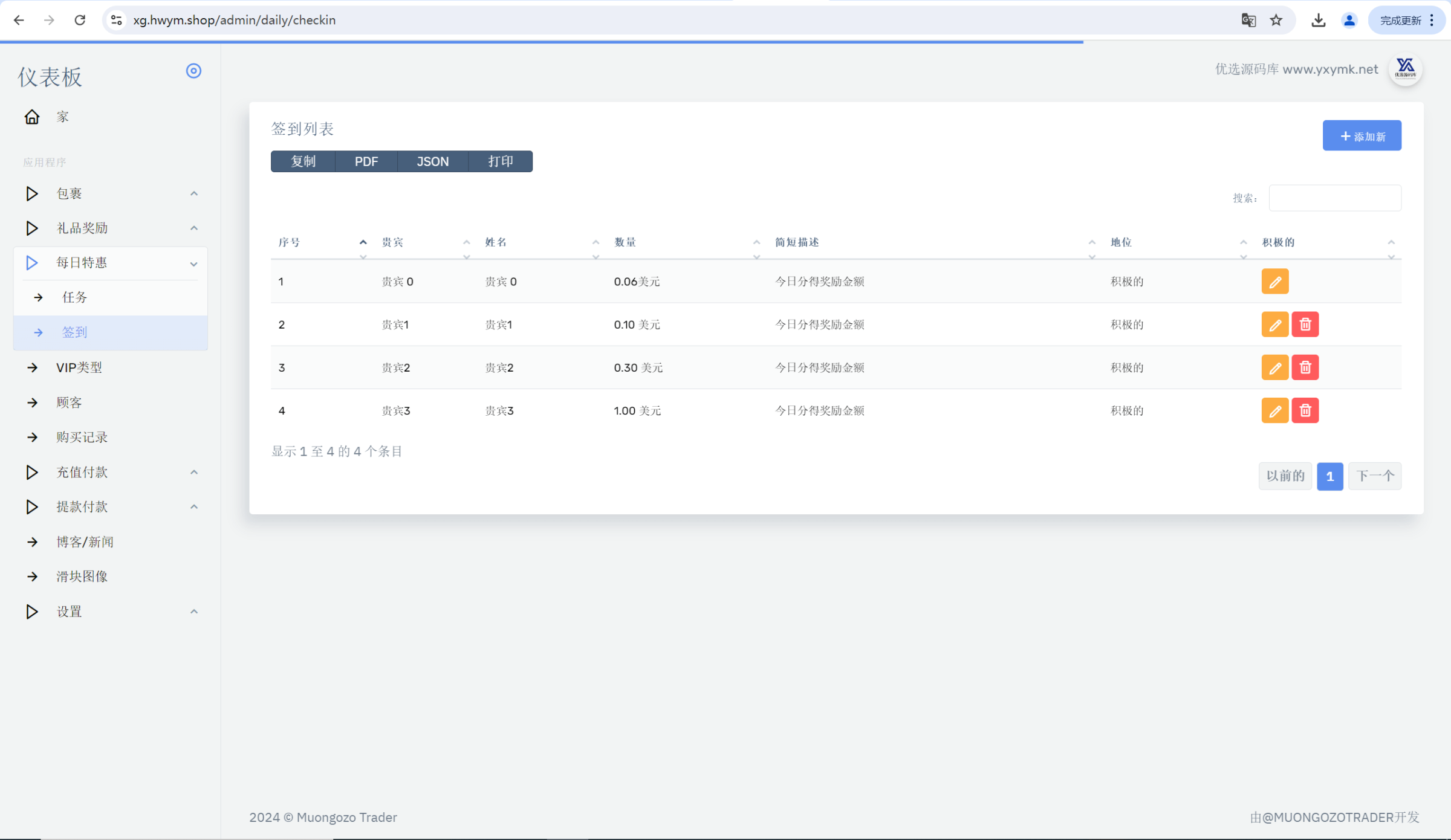Click the edit pencil icon for row 1
Viewport: 1451px width, 840px height.
point(1274,282)
